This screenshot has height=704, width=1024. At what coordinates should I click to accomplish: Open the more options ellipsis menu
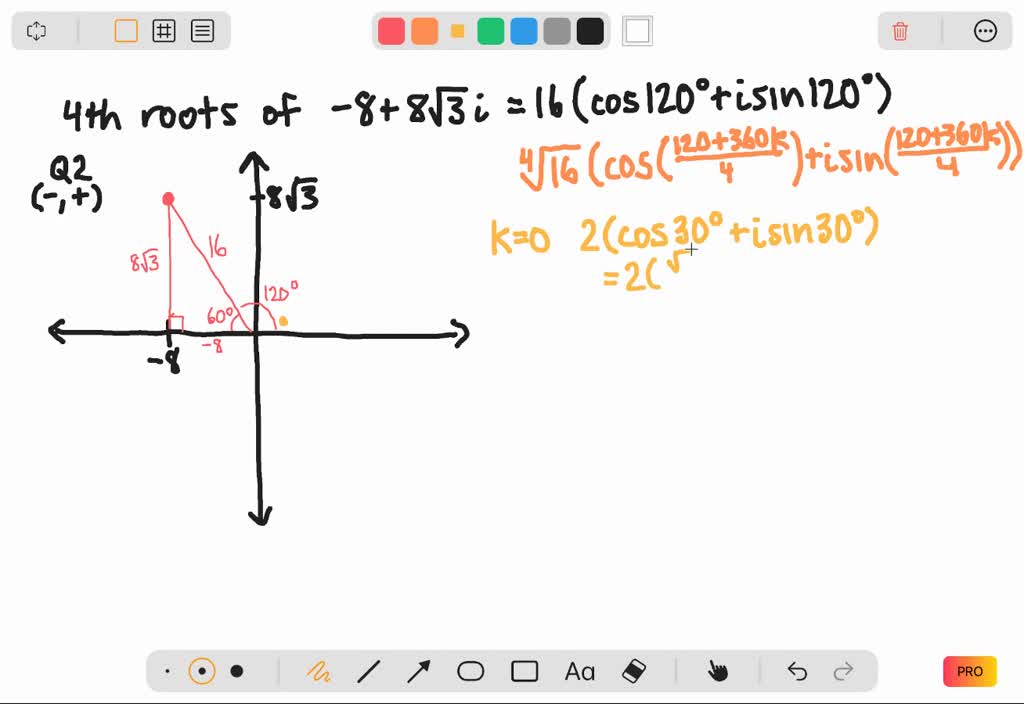(x=986, y=31)
